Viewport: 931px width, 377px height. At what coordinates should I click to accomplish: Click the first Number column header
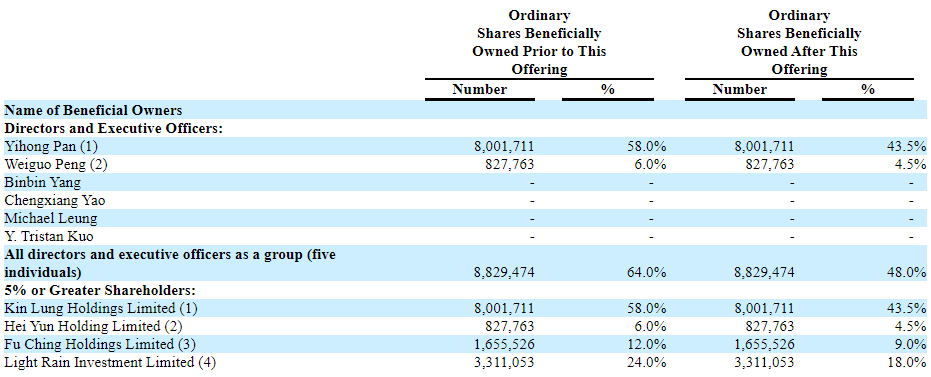(480, 90)
